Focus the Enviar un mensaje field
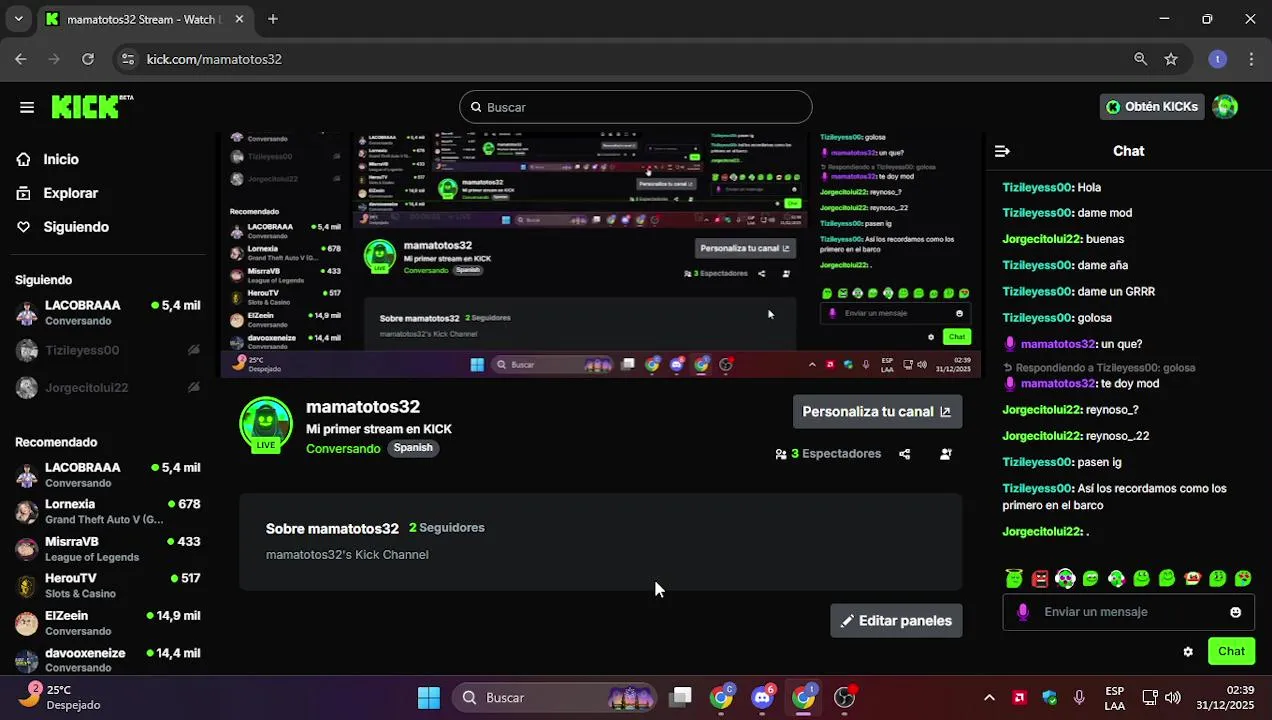Screen dimensions: 1272x720 click(1128, 612)
